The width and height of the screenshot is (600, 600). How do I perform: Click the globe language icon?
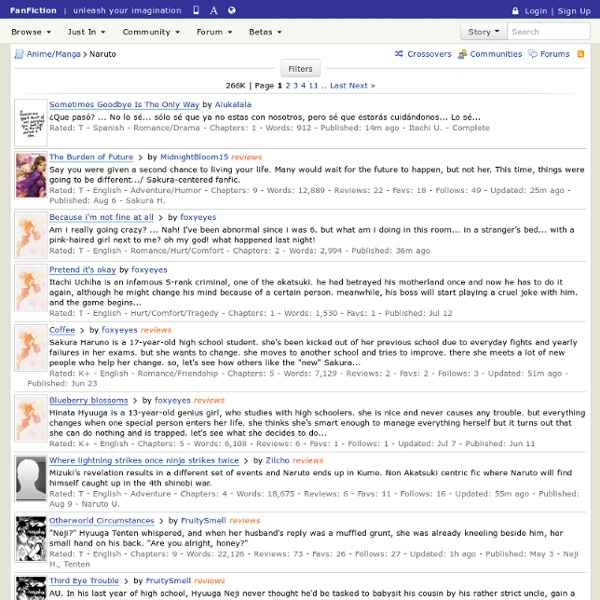tap(232, 10)
